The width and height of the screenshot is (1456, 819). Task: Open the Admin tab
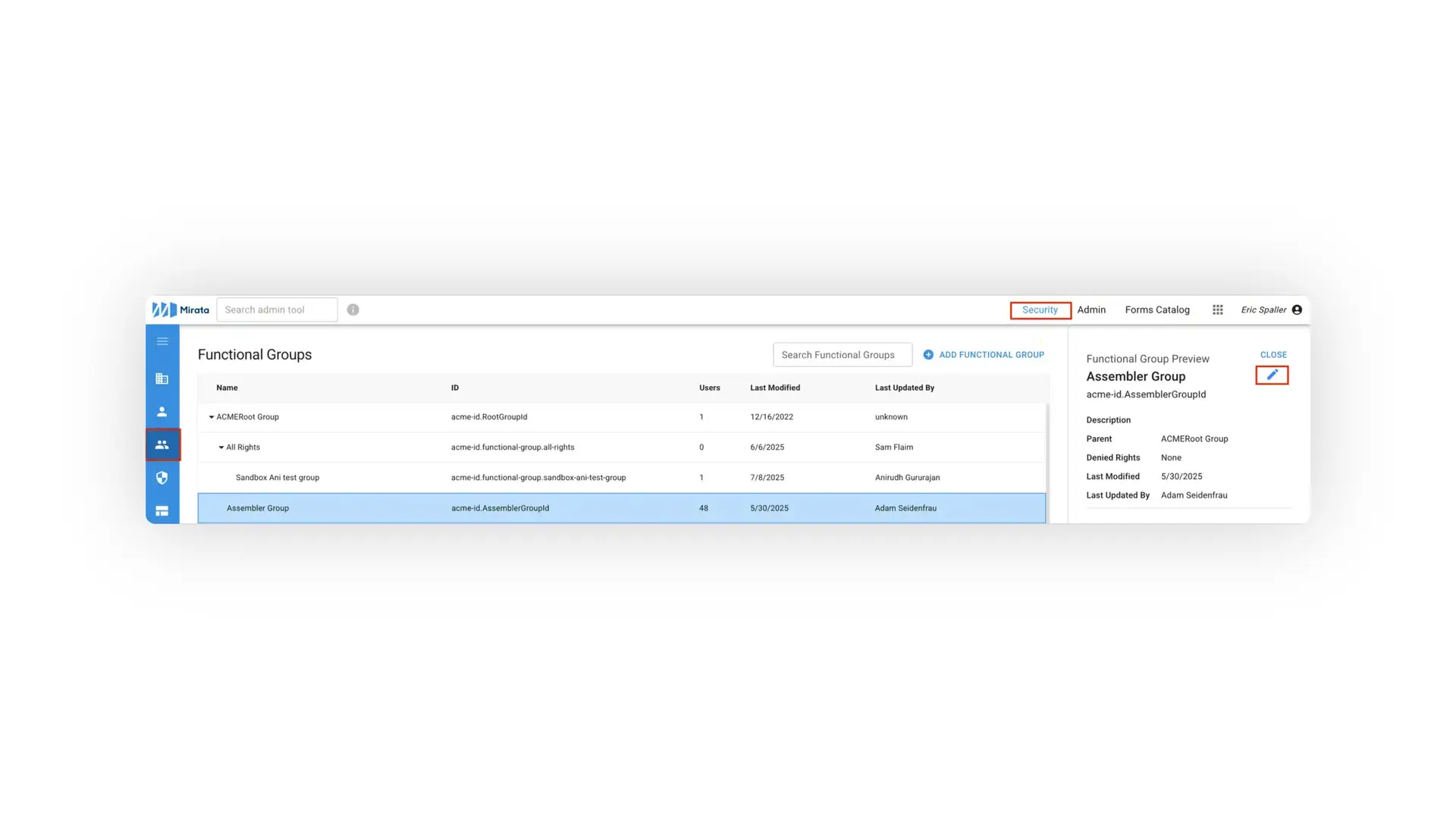click(1091, 309)
